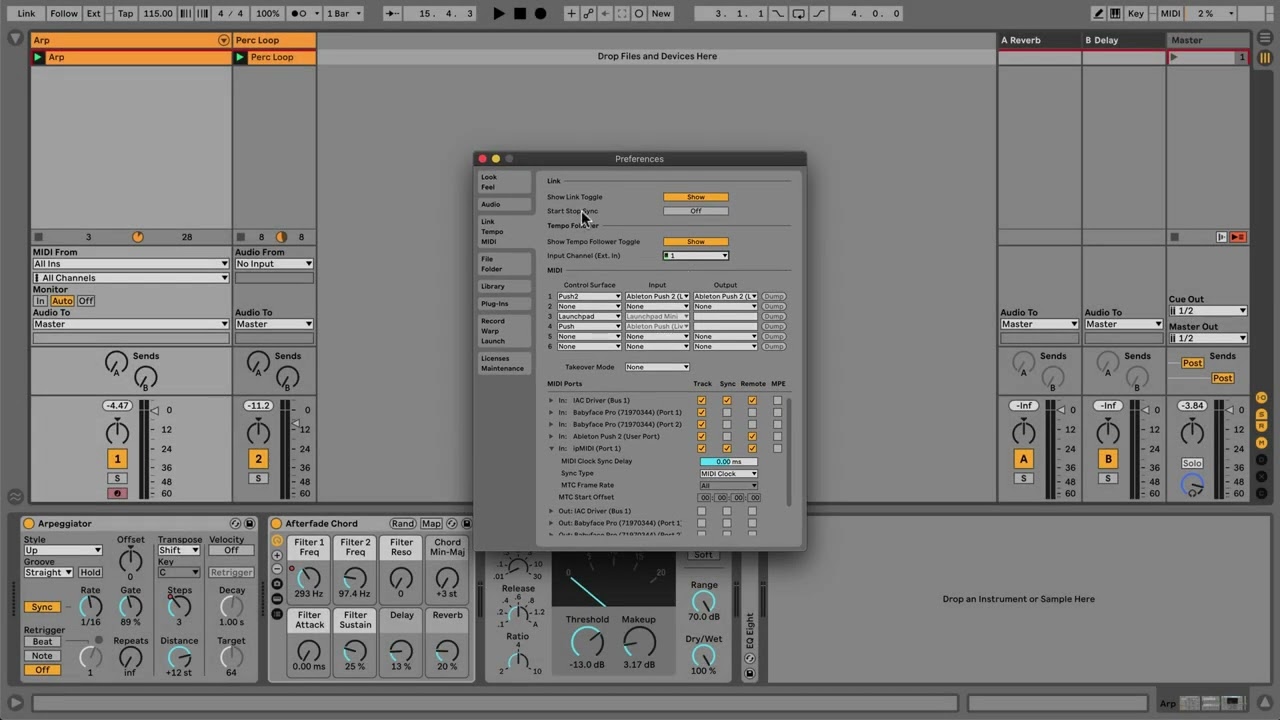Toggle Remote for Ableton Push 2 User Port
This screenshot has height=720, width=1280.
tap(752, 436)
